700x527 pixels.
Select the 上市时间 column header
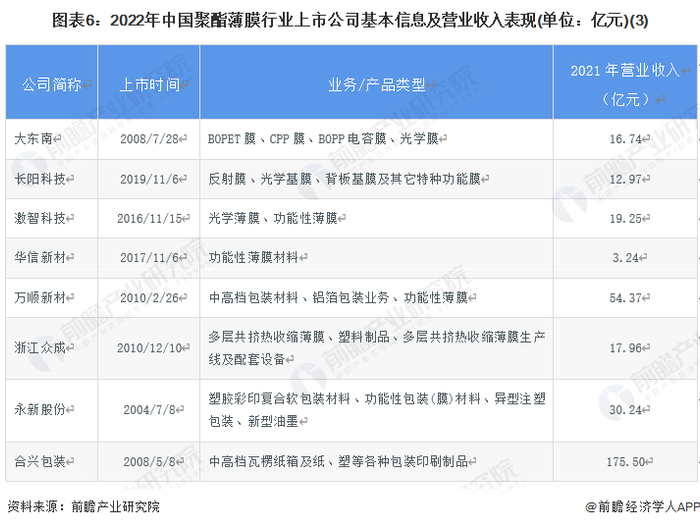coord(149,84)
